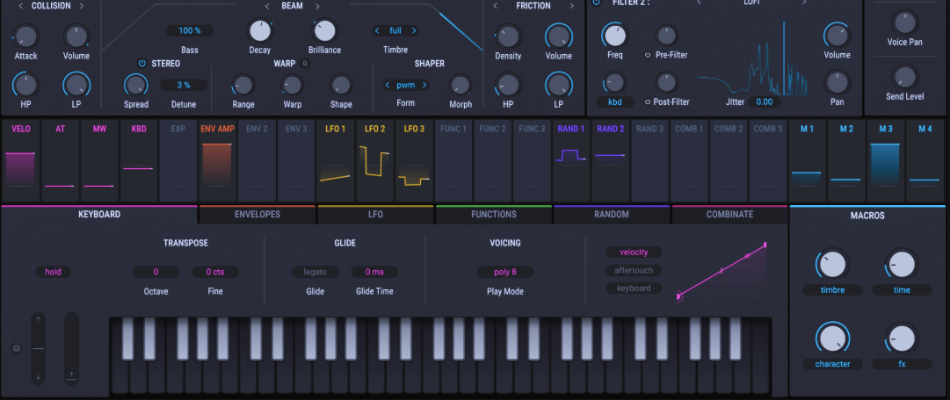
Task: Click the LFO 2 modulation source slot
Action: pyautogui.click(x=375, y=160)
